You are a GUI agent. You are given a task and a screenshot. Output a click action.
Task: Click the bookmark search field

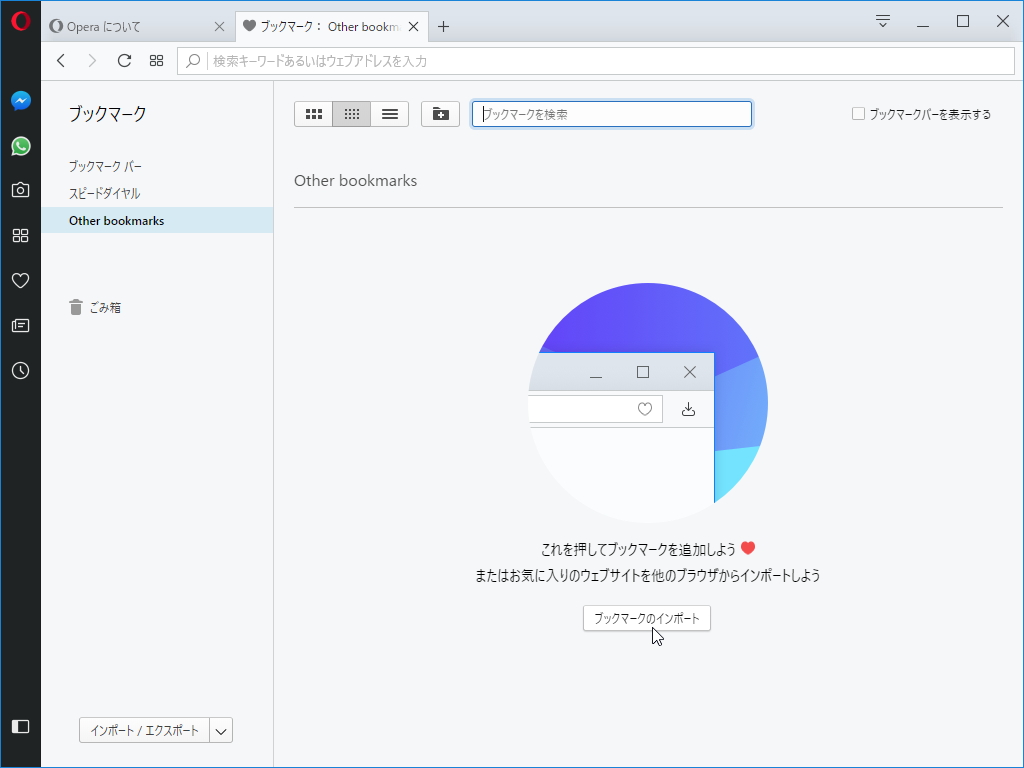[x=611, y=113]
